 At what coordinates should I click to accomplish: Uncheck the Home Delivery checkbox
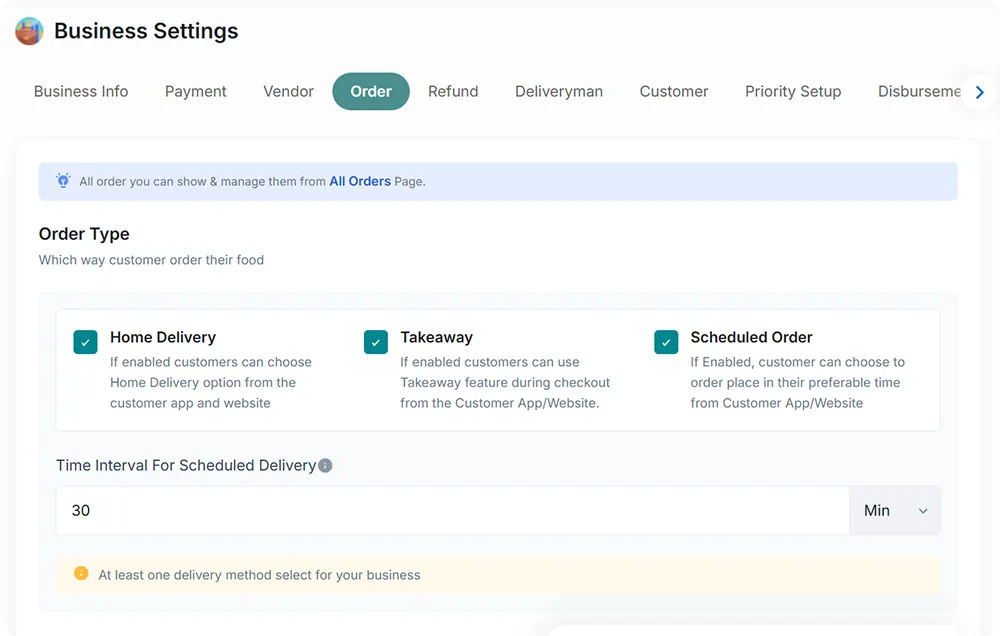(x=85, y=342)
